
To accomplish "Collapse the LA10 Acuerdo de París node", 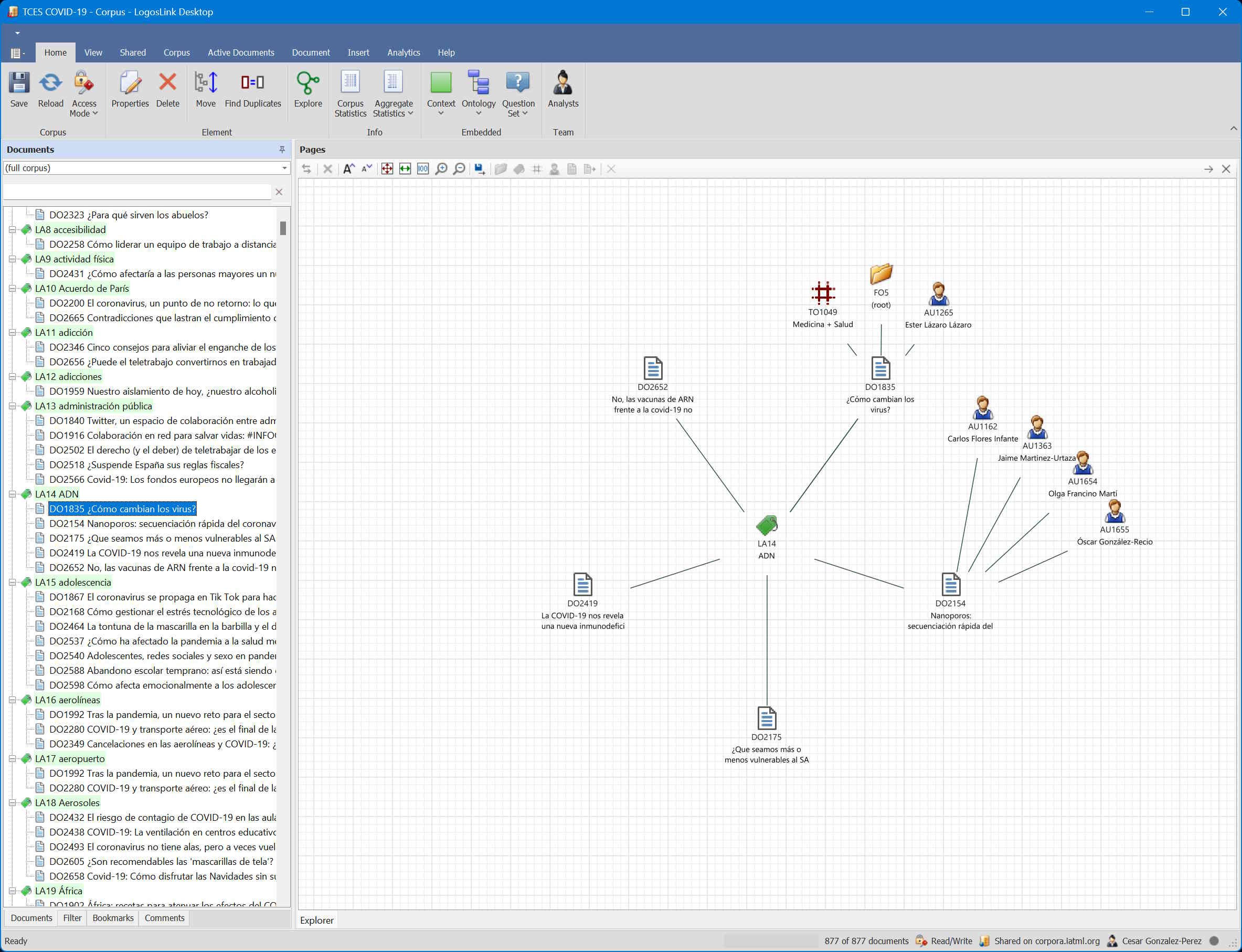I will (x=12, y=289).
